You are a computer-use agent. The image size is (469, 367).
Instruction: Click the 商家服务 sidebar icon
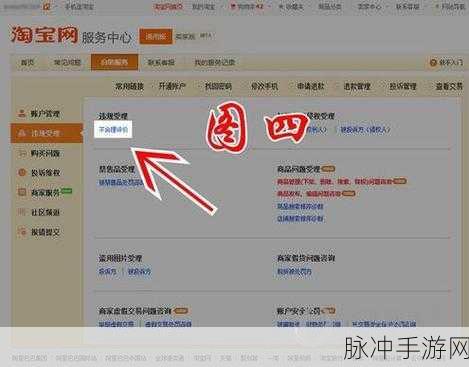22,192
